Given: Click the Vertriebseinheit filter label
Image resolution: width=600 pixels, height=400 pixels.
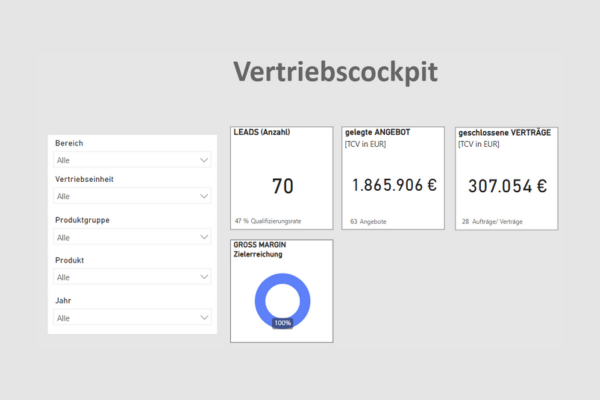Looking at the screenshot, I should [84, 179].
